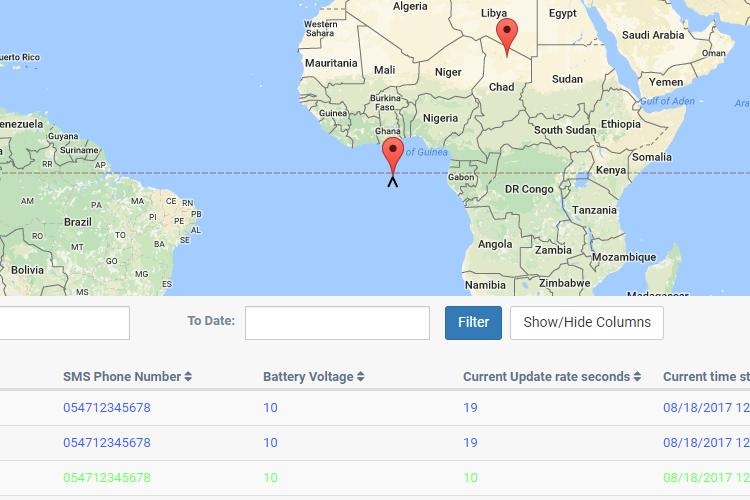Click second row timestamp 08/18/2017
This screenshot has width=750, height=500.
(x=706, y=443)
